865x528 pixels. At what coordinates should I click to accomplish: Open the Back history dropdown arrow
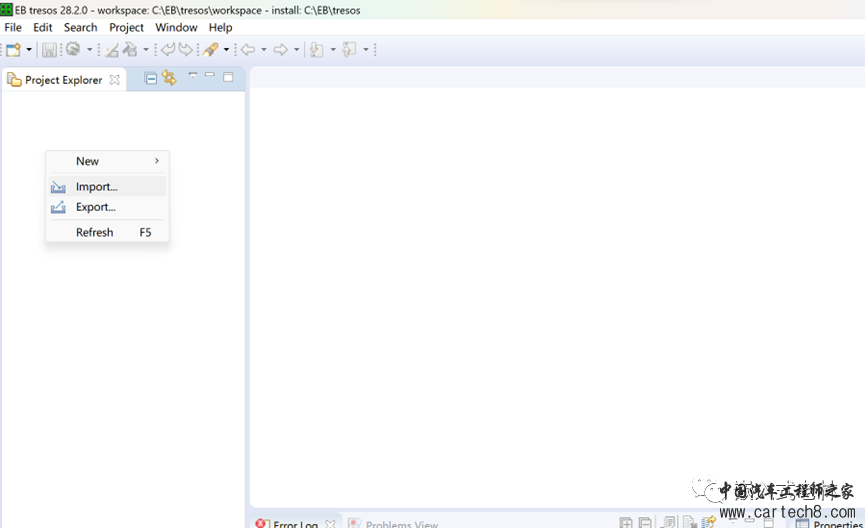264,49
